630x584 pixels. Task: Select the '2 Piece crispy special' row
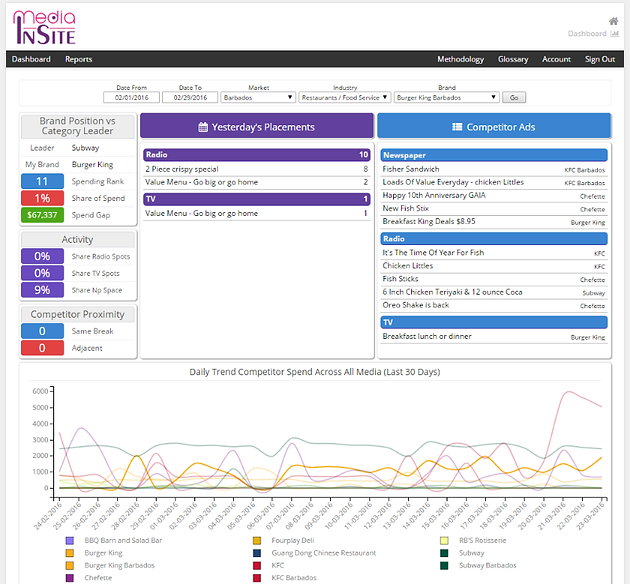257,169
